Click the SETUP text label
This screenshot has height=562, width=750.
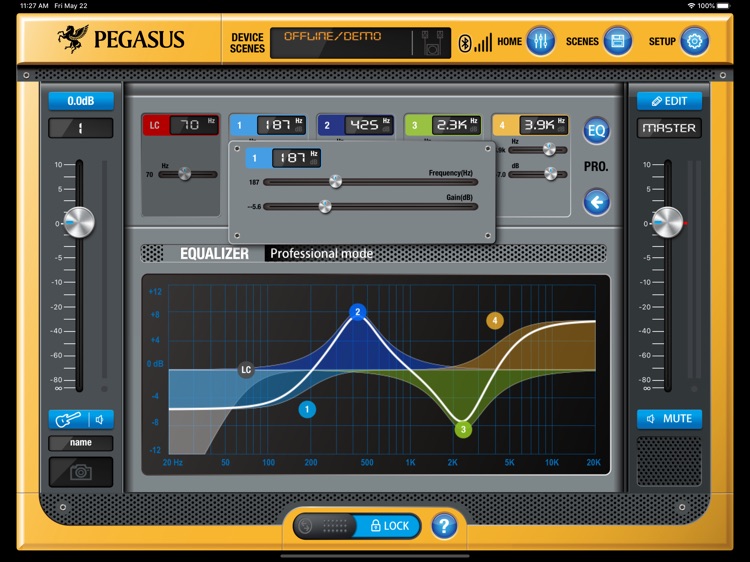click(662, 42)
